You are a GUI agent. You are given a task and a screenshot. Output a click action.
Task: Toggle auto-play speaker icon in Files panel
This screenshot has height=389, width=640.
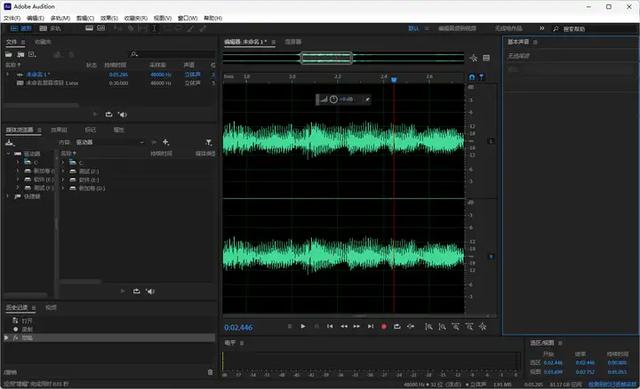tap(122, 115)
